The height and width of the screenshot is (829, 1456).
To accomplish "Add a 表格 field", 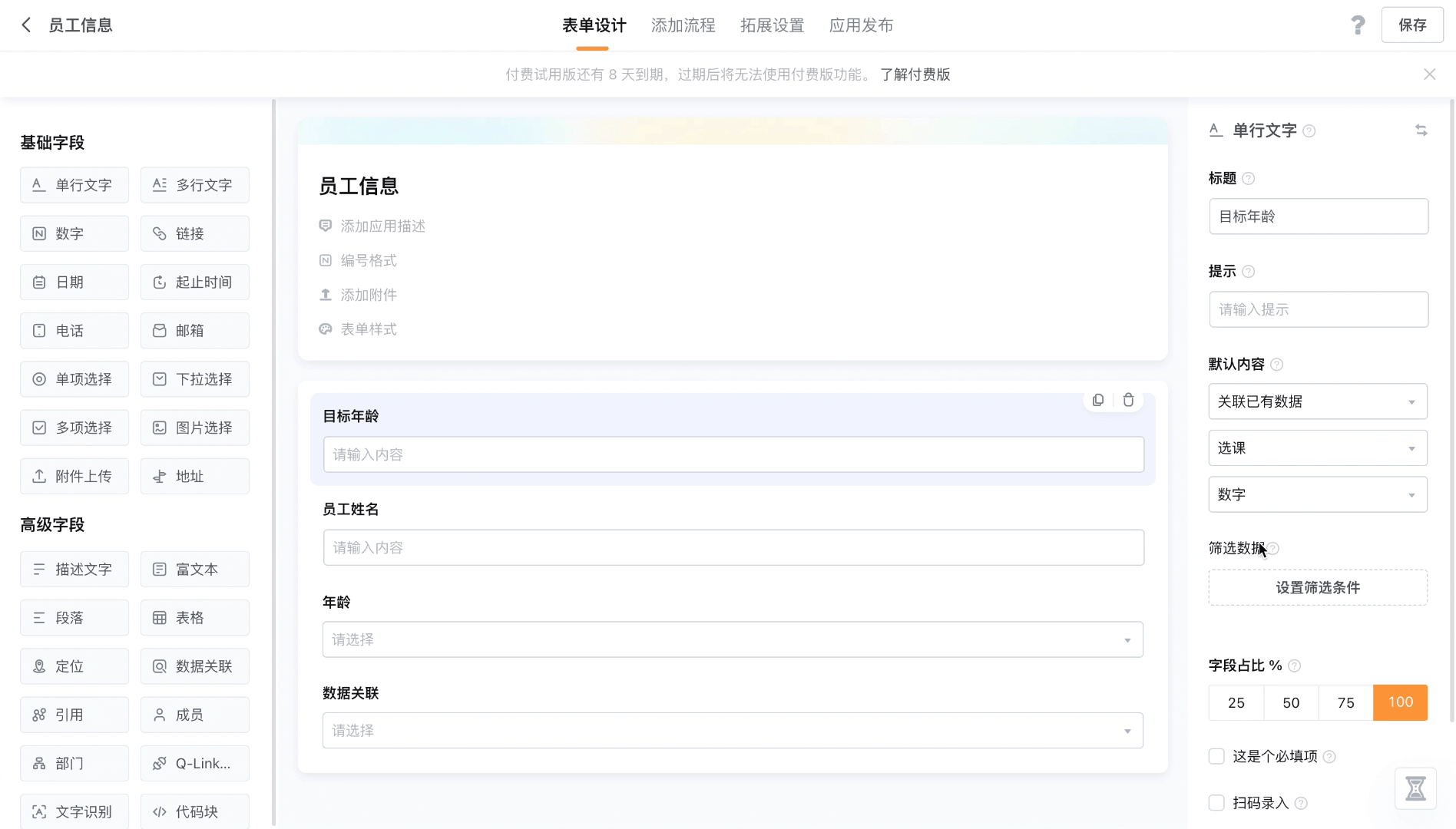I will 195,618.
